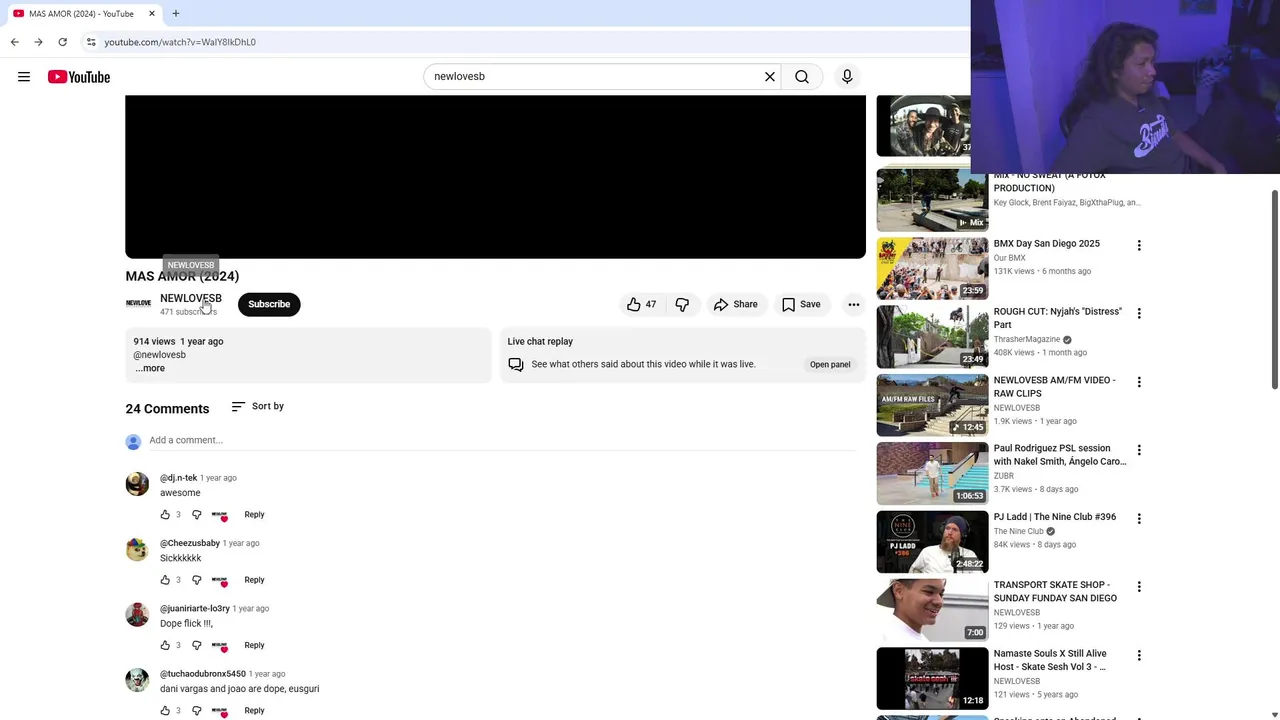Screen dimensions: 1280x720
Task: Dislike the MAS AMOR video
Action: click(x=682, y=304)
